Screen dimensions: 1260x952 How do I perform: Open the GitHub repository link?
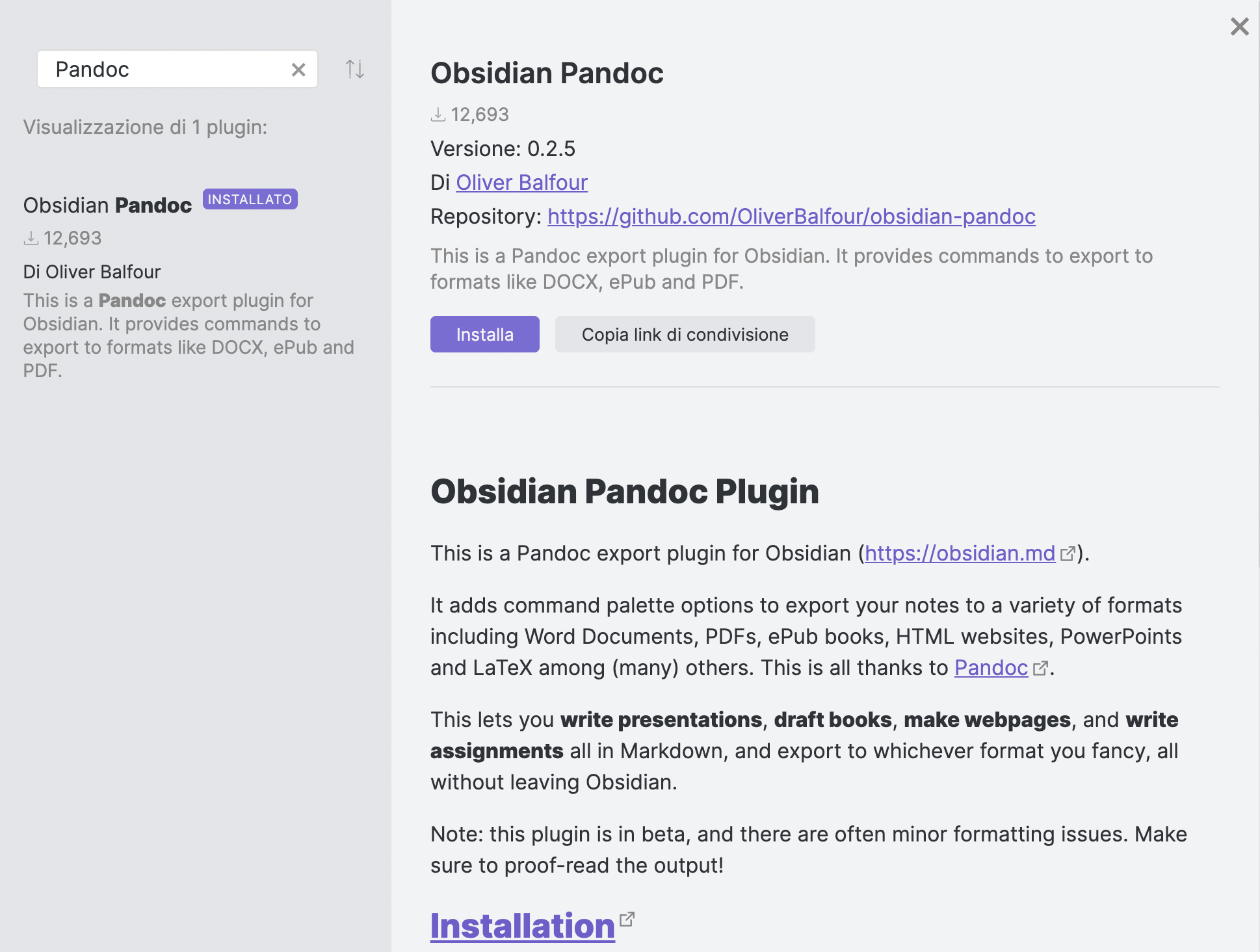(791, 217)
